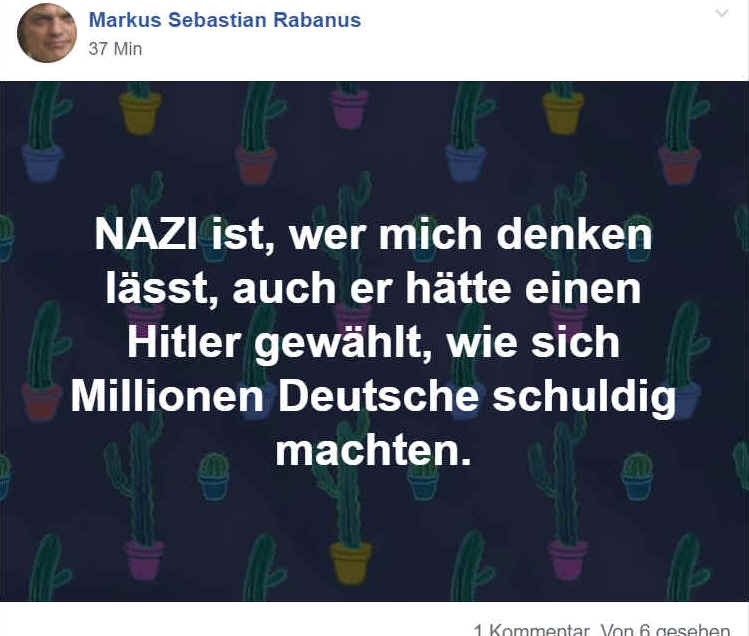Click the word 'denken' in the post image

[574, 234]
